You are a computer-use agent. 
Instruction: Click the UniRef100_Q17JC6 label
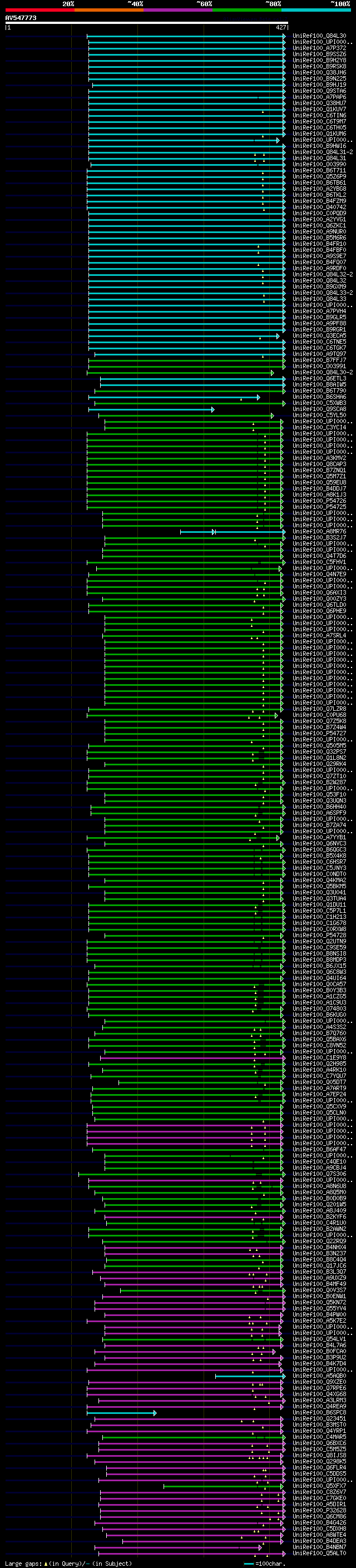(319, 1266)
